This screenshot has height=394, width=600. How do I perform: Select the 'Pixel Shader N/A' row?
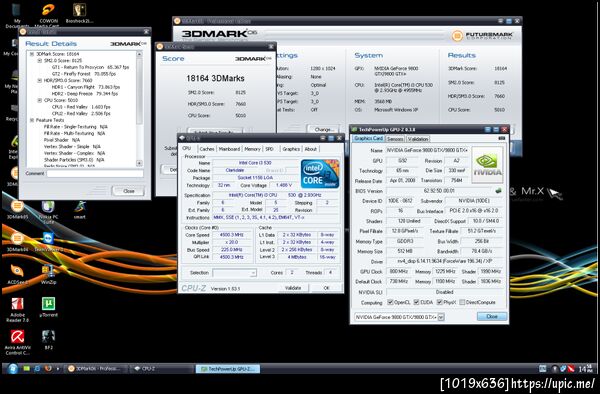[x=62, y=140]
